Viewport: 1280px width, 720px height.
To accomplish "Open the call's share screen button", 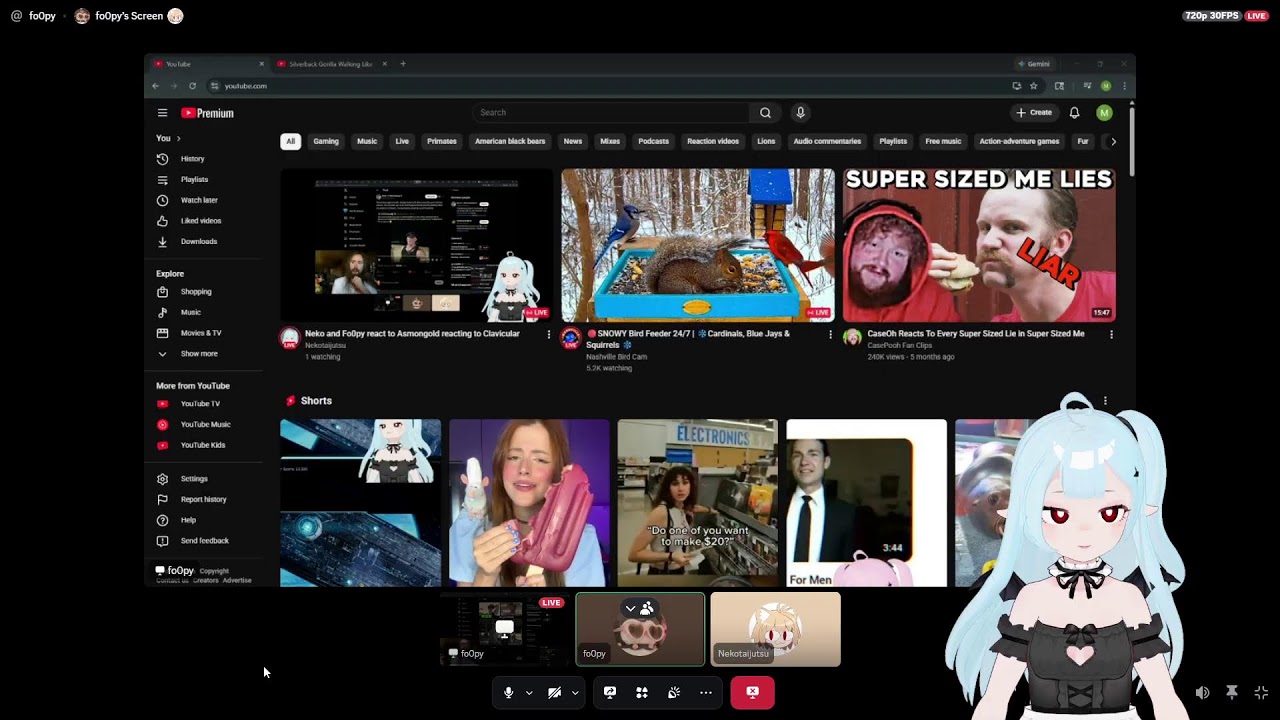I will pyautogui.click(x=610, y=692).
